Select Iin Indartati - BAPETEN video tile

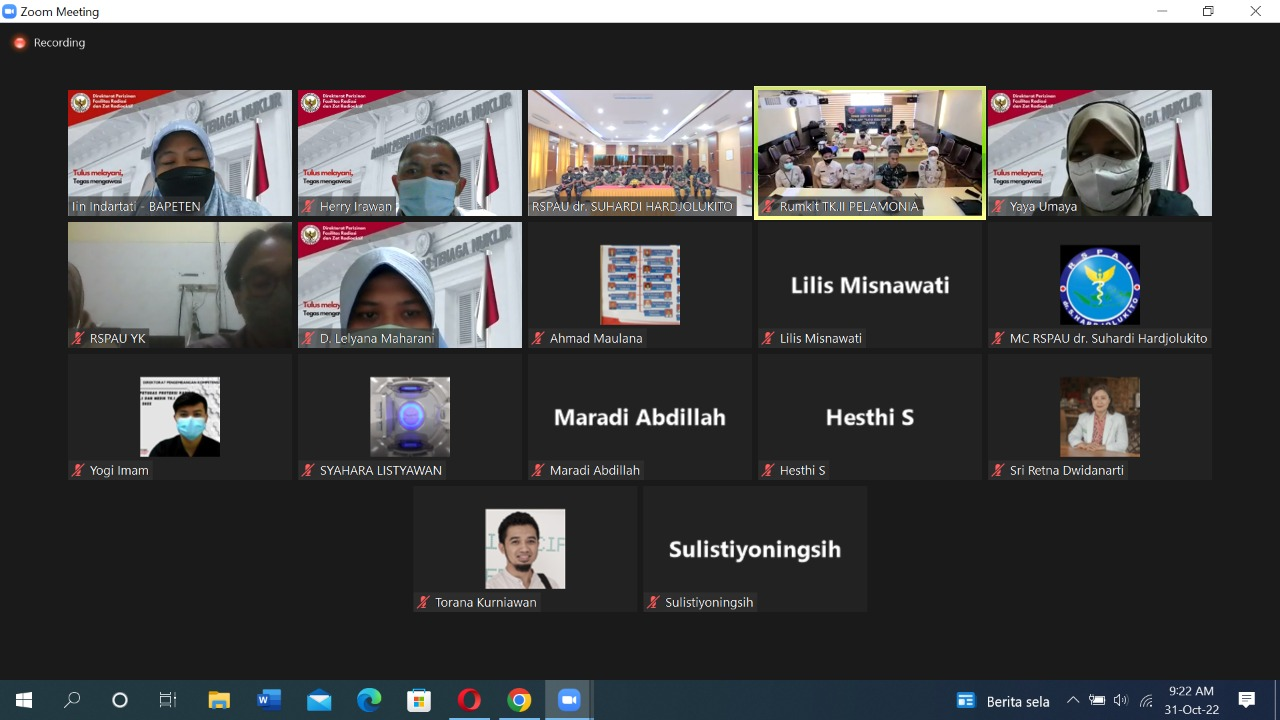click(180, 153)
